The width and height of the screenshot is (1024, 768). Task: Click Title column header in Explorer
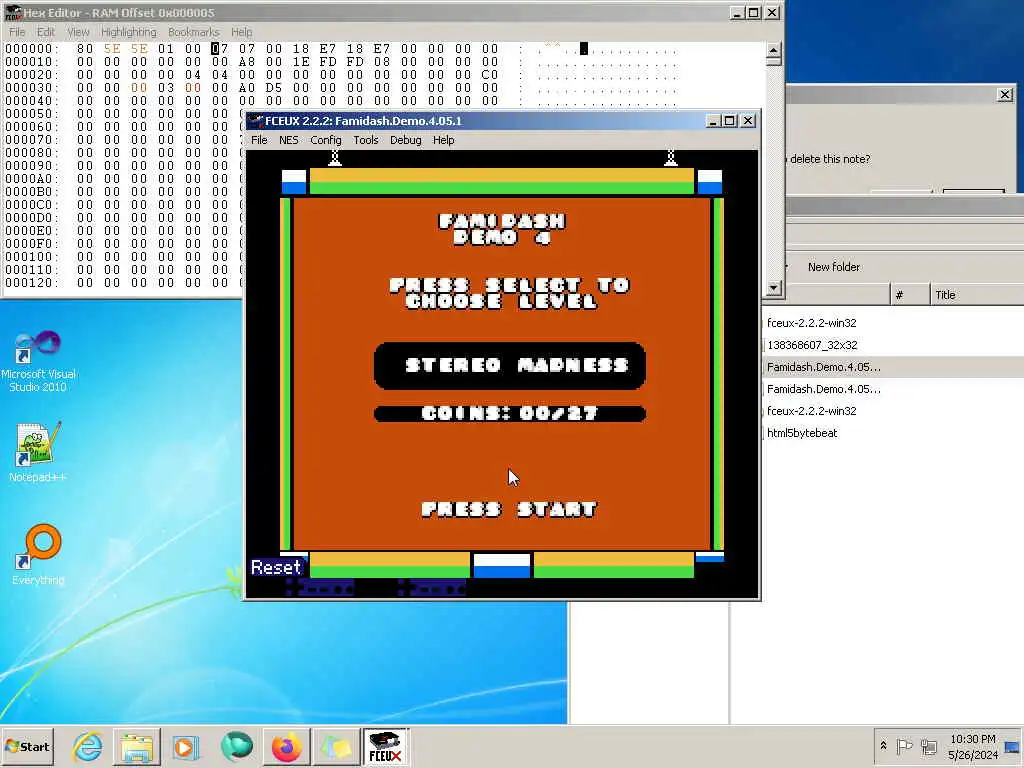977,295
